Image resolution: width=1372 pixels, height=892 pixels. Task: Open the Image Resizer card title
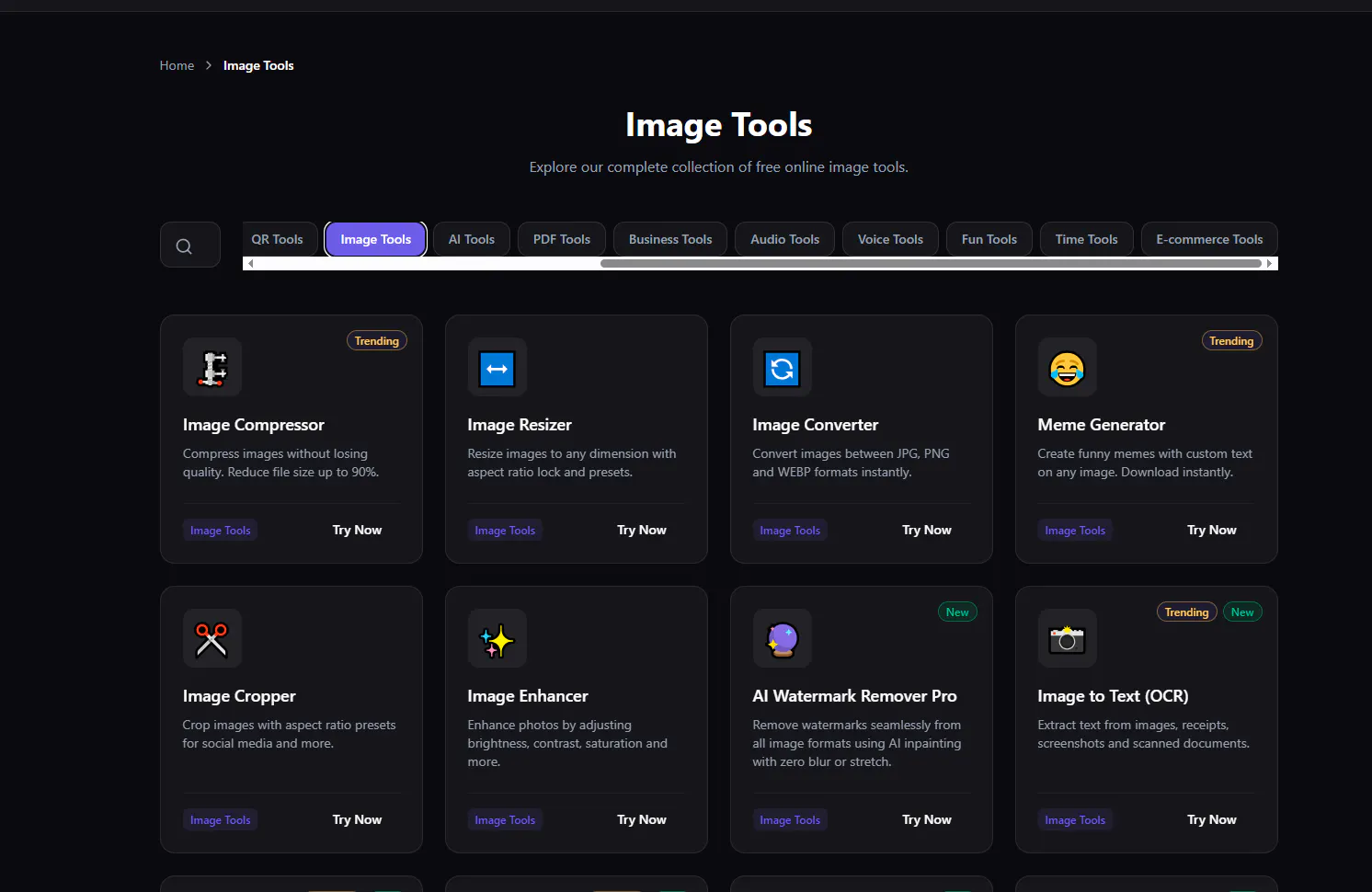(x=520, y=425)
